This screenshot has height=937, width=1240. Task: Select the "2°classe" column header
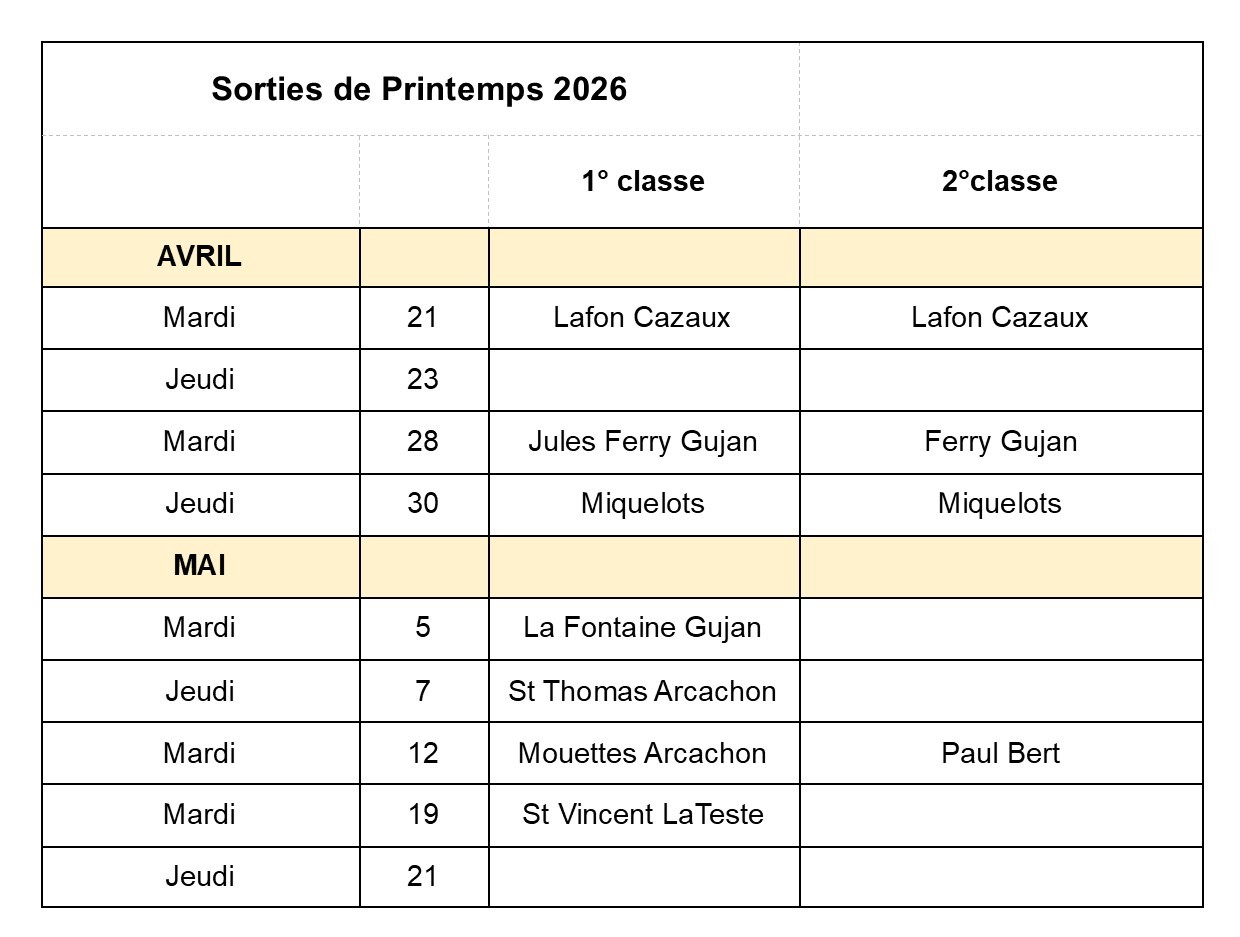tap(999, 181)
